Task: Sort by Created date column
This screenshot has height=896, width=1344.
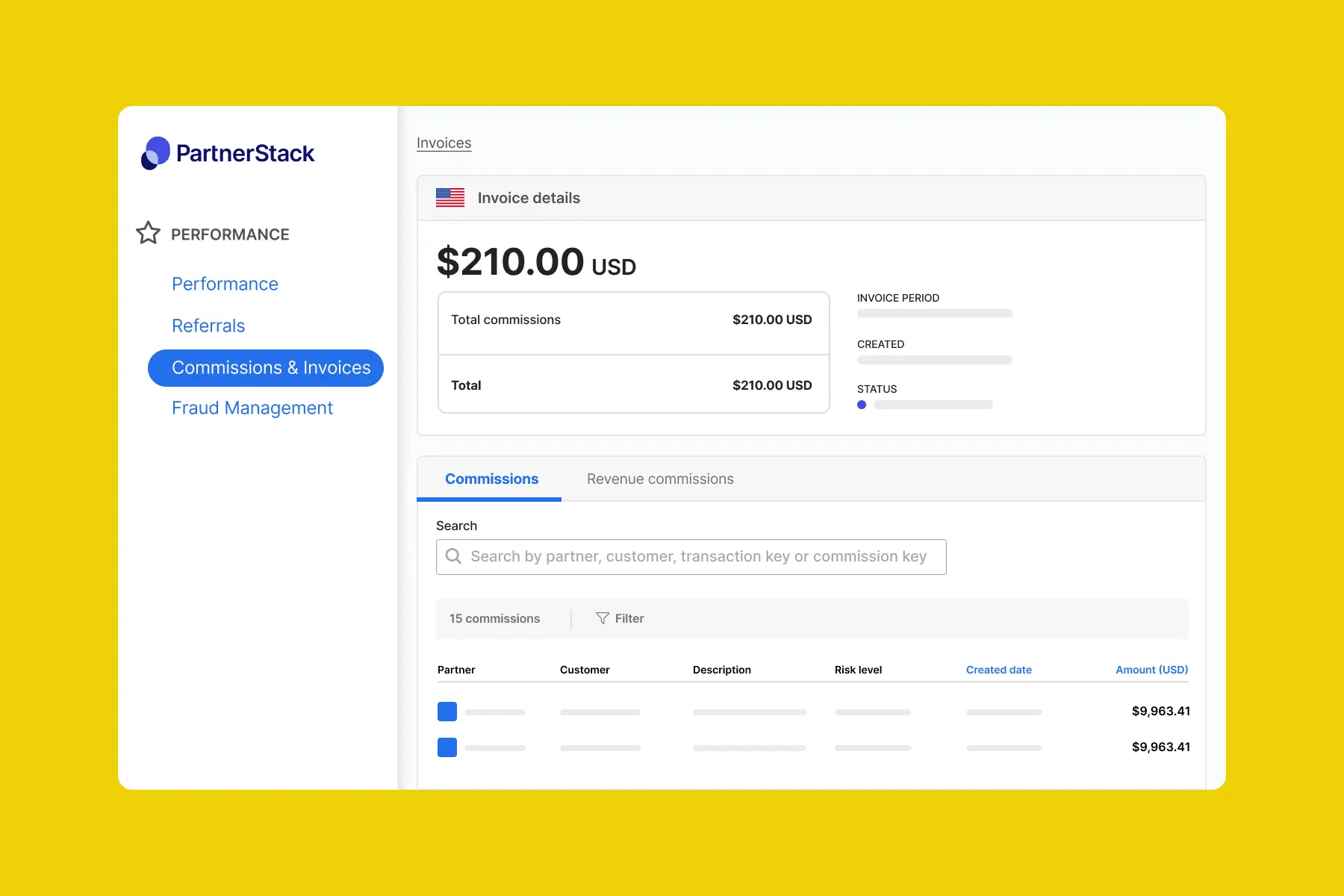Action: (999, 670)
